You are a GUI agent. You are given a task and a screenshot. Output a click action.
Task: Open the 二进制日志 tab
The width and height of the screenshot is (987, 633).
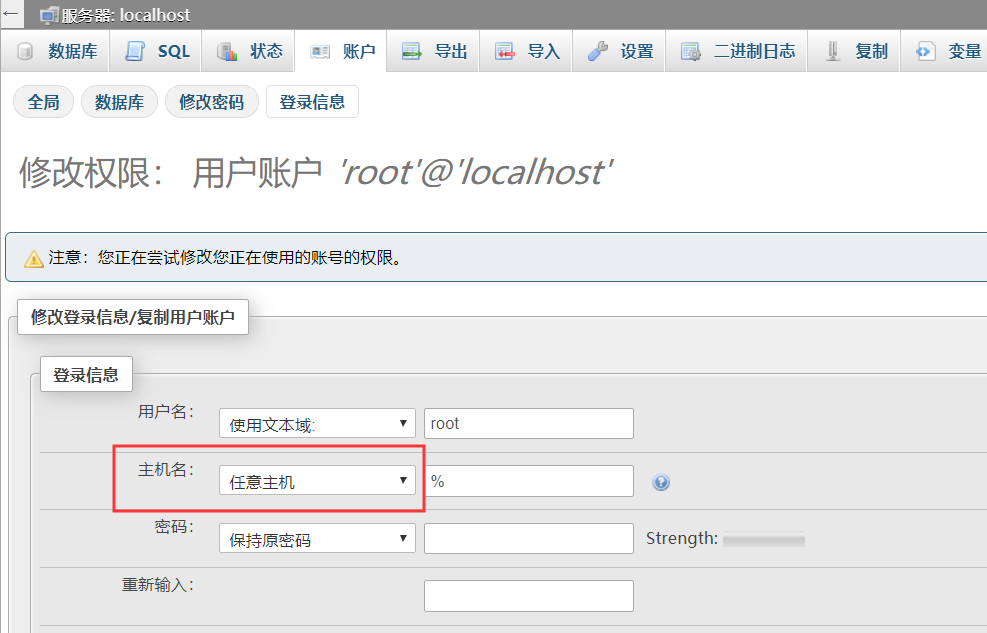click(736, 51)
